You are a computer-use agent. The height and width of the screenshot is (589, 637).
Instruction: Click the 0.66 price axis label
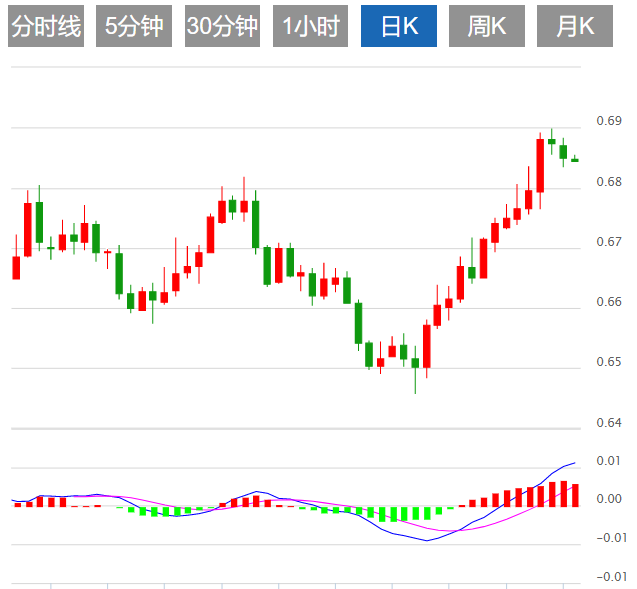click(x=609, y=302)
